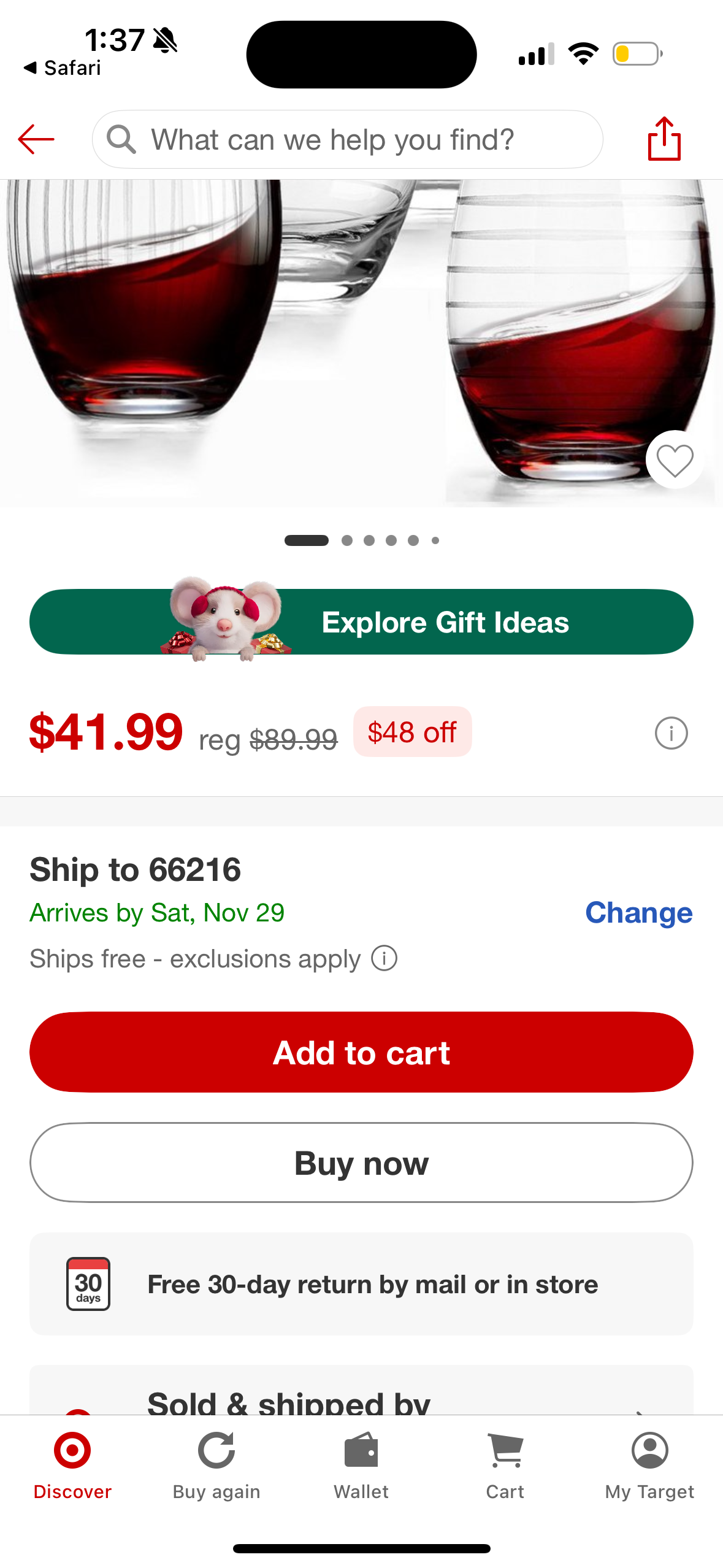Tap the Explore Gift Ideas banner
The width and height of the screenshot is (723, 1568).
click(x=361, y=622)
